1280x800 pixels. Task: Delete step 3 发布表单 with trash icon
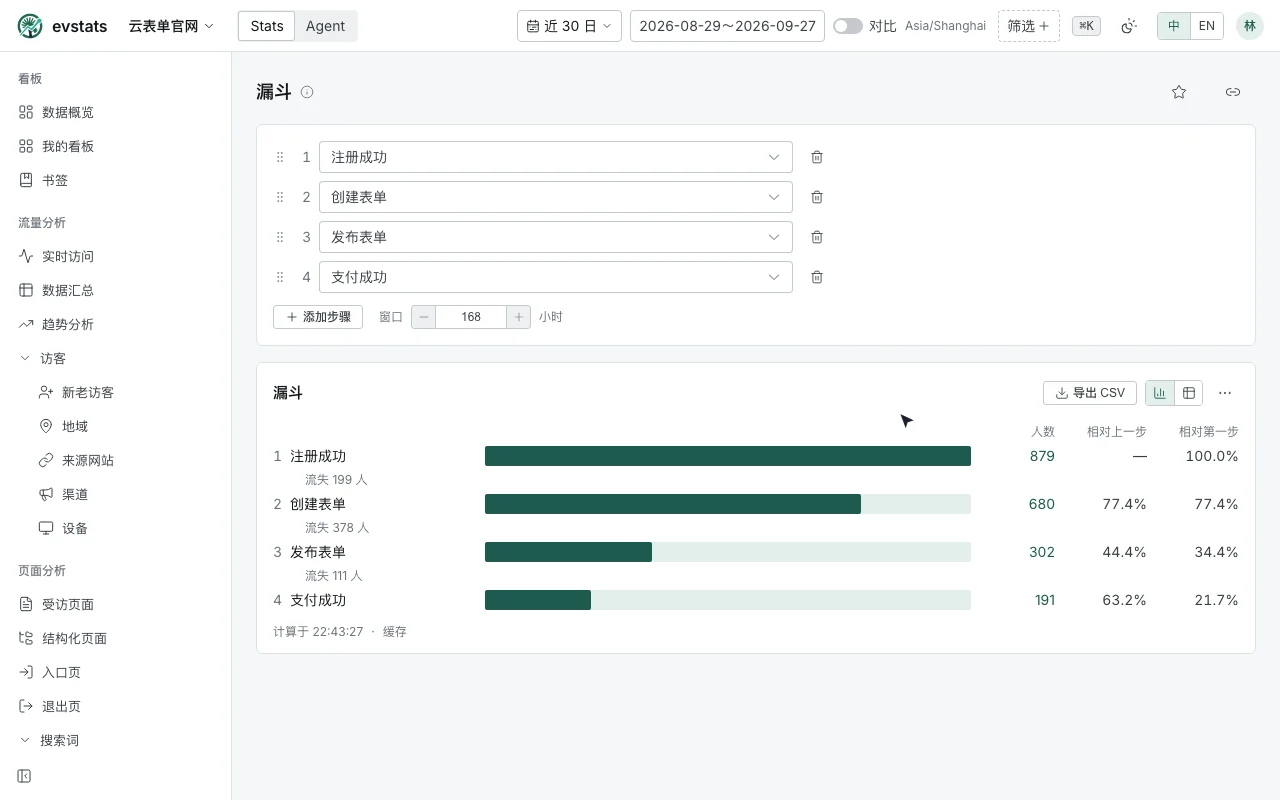point(817,237)
